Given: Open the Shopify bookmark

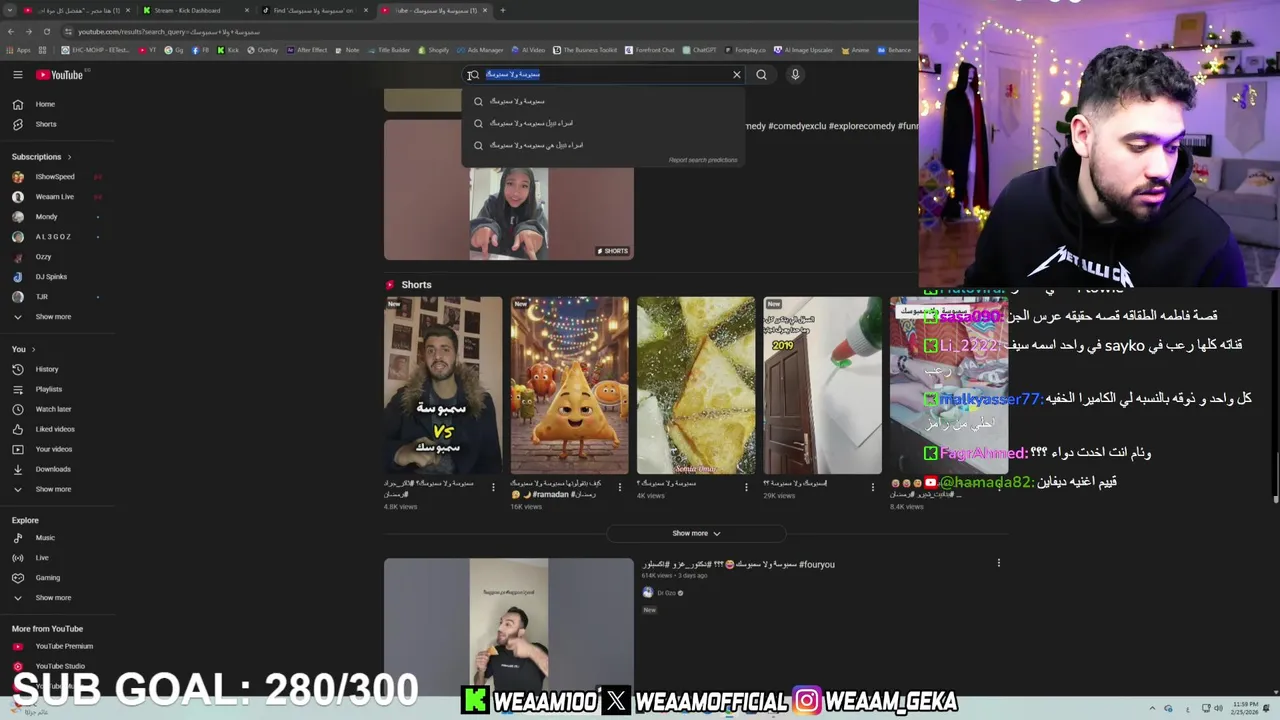Looking at the screenshot, I should [x=433, y=50].
